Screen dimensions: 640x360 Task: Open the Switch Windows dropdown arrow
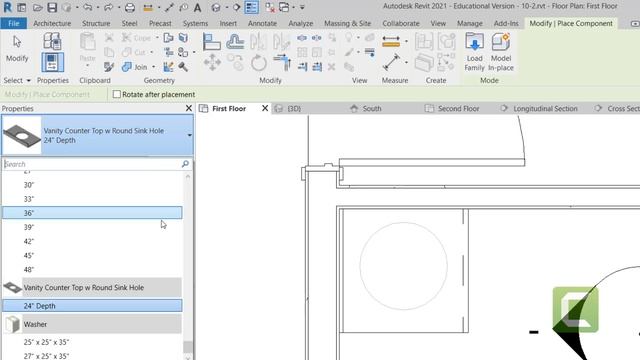pos(293,7)
